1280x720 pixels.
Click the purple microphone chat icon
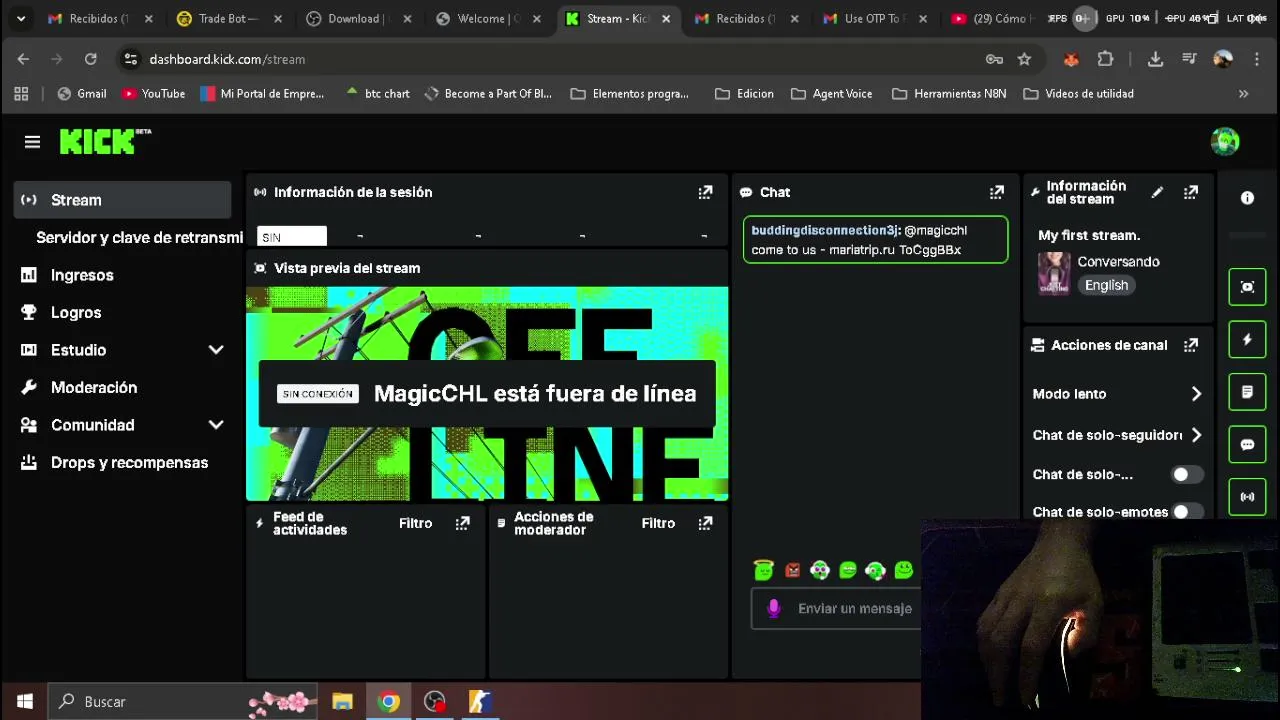773,608
